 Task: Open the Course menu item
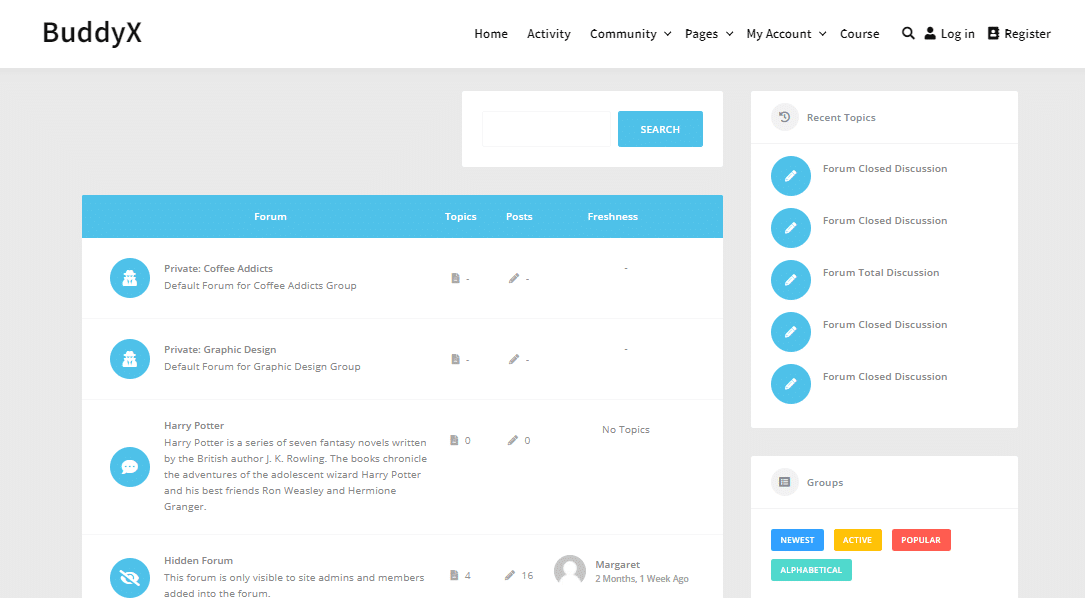(x=859, y=34)
